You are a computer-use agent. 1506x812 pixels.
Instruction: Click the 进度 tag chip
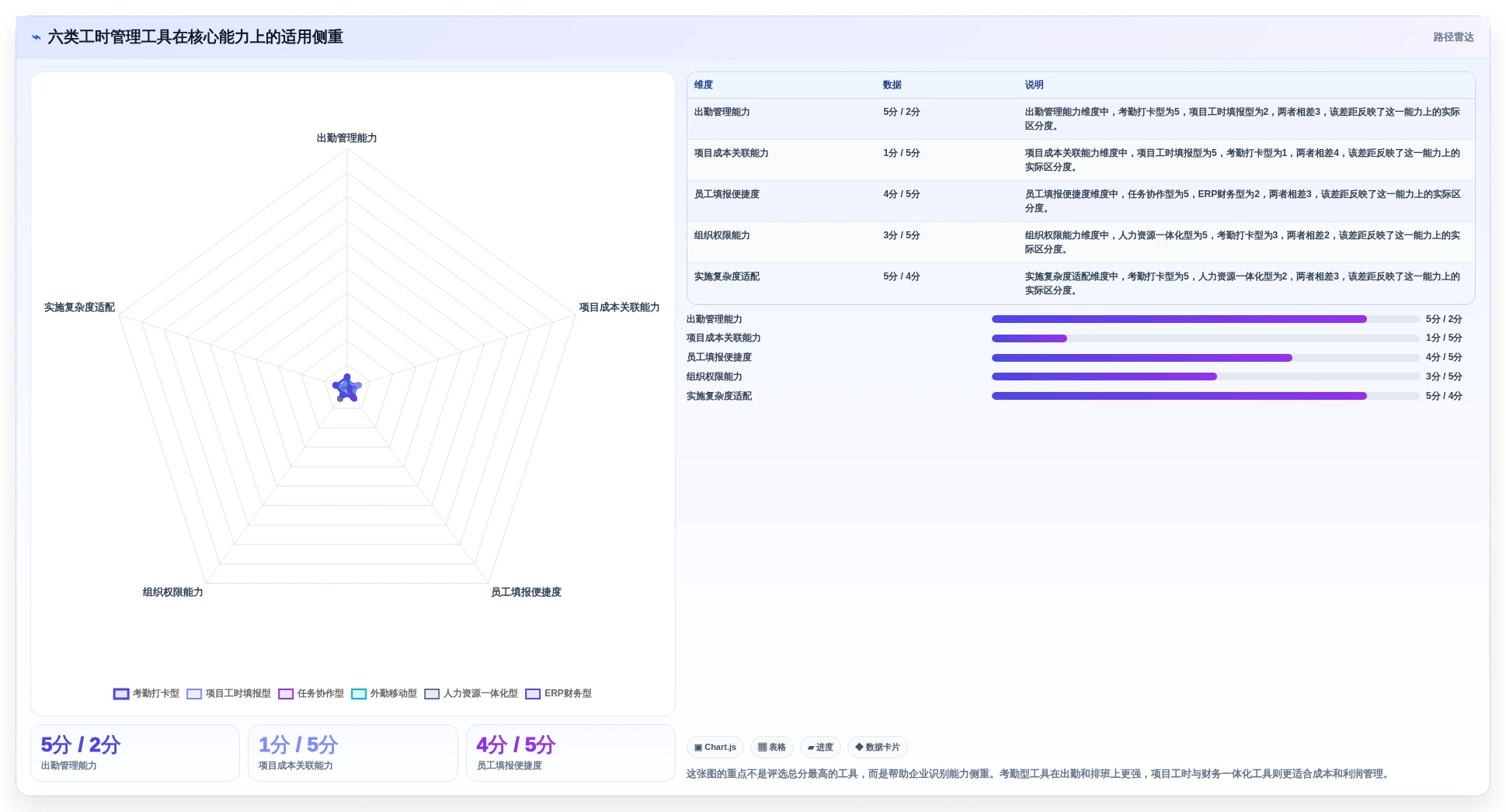(x=820, y=748)
